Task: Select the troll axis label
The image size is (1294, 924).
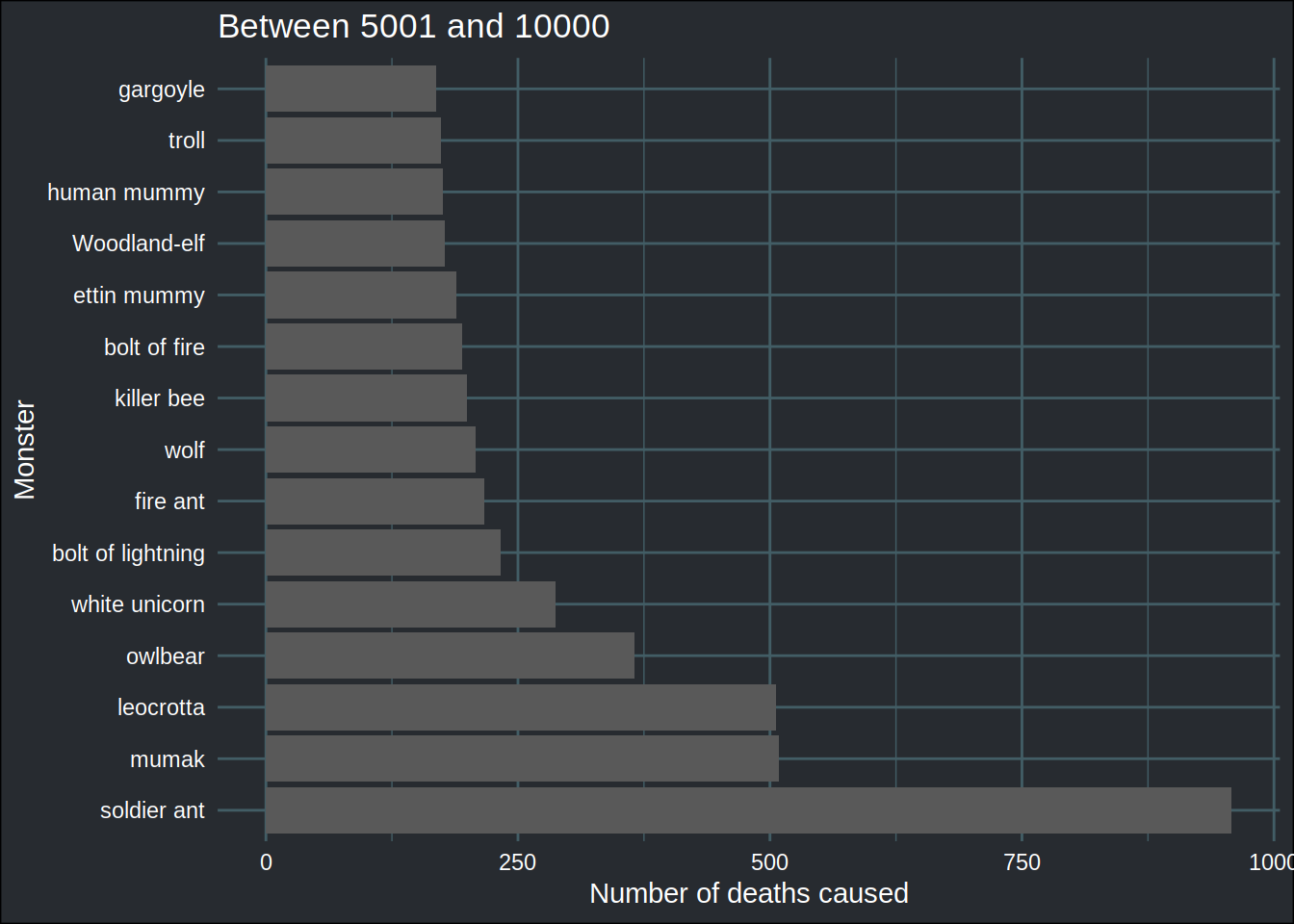Action: tap(187, 141)
